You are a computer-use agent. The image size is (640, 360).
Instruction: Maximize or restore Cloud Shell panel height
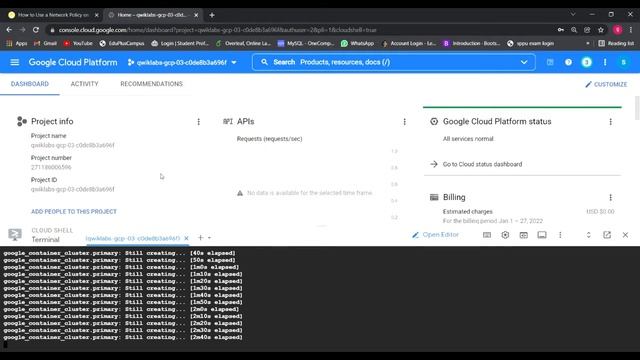pos(589,235)
